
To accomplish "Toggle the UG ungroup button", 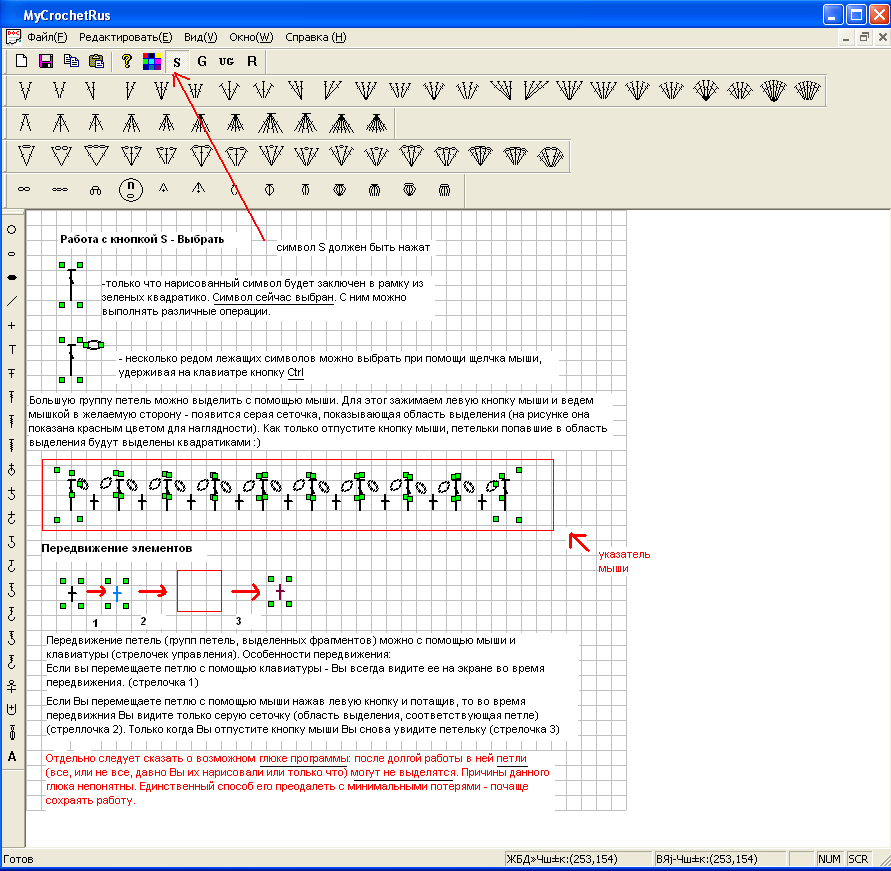I will pyautogui.click(x=226, y=61).
